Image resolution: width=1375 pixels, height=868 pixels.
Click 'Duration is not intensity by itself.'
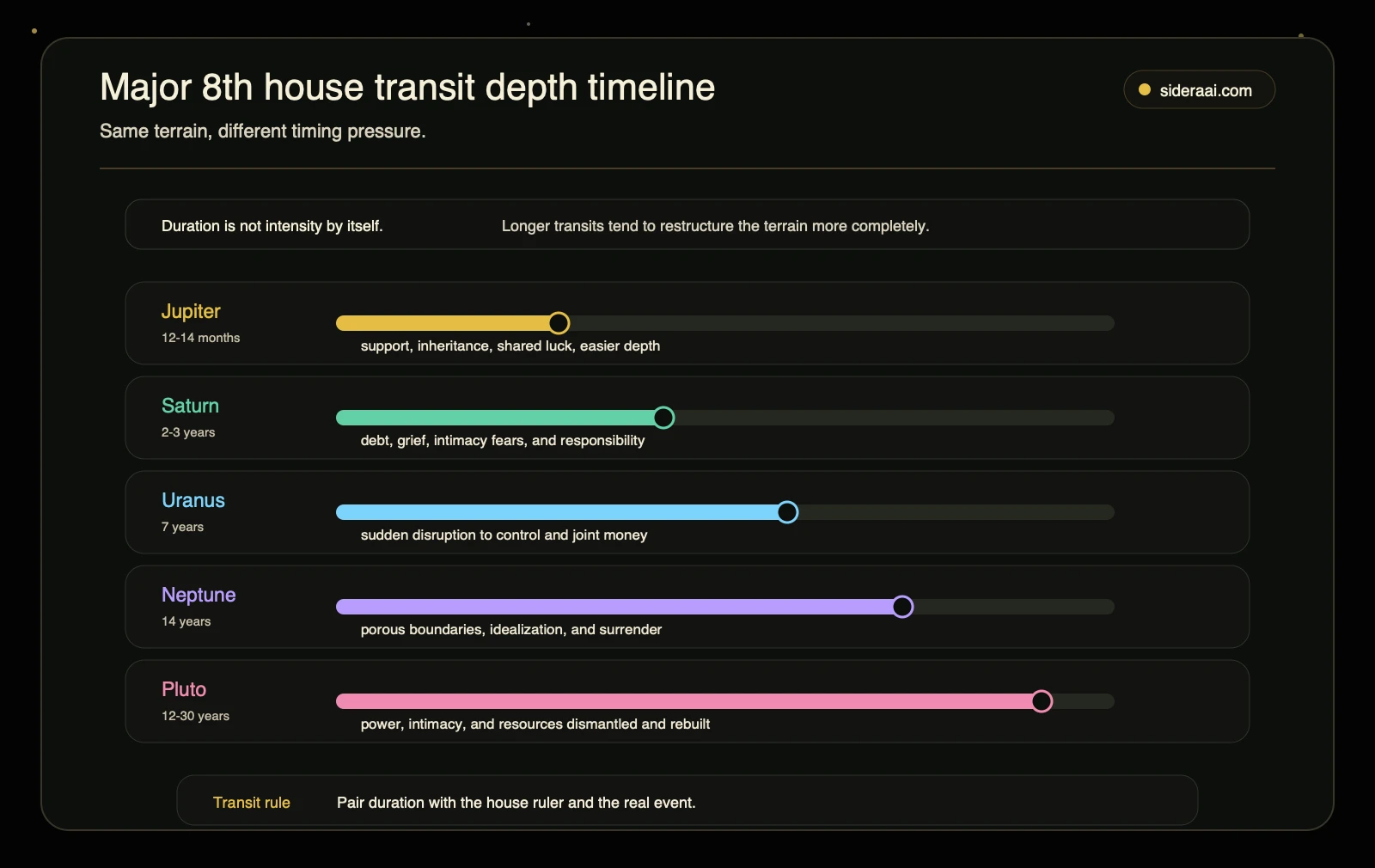tap(272, 226)
